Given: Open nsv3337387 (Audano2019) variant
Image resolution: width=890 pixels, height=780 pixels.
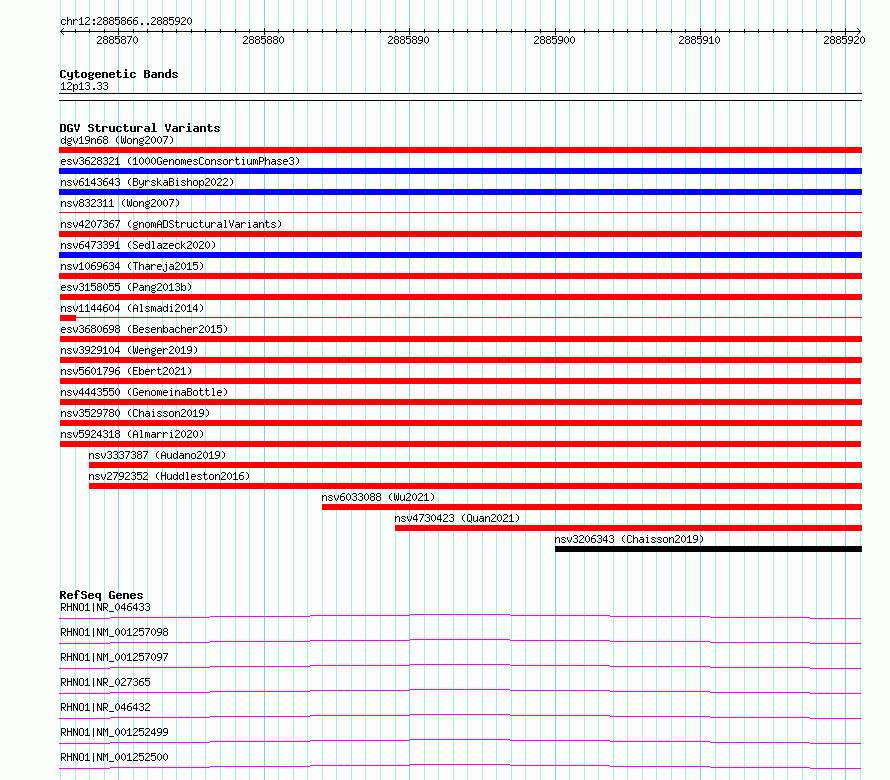Looking at the screenshot, I should (x=157, y=455).
